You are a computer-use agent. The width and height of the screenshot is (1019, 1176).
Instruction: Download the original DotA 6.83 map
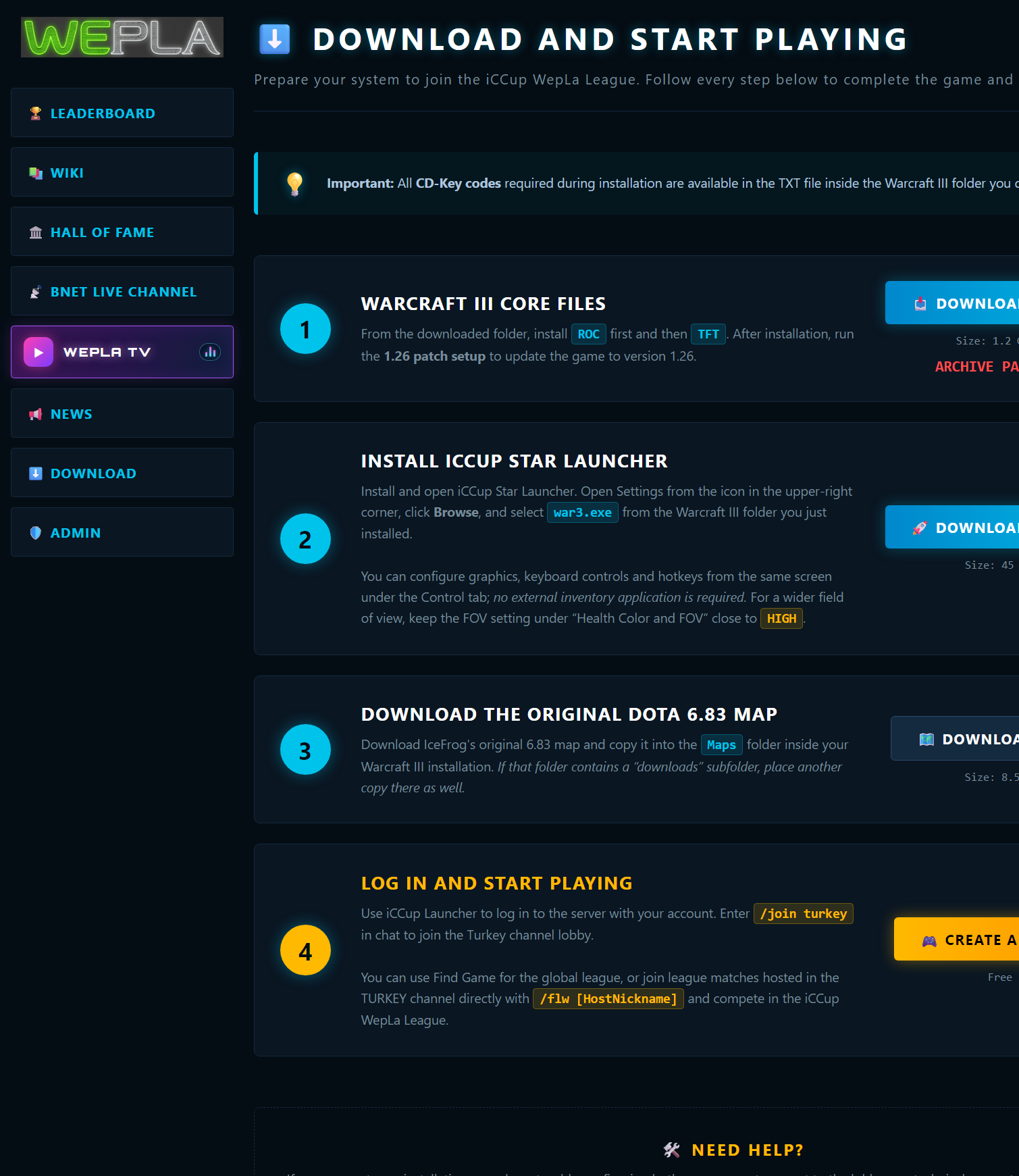click(955, 739)
